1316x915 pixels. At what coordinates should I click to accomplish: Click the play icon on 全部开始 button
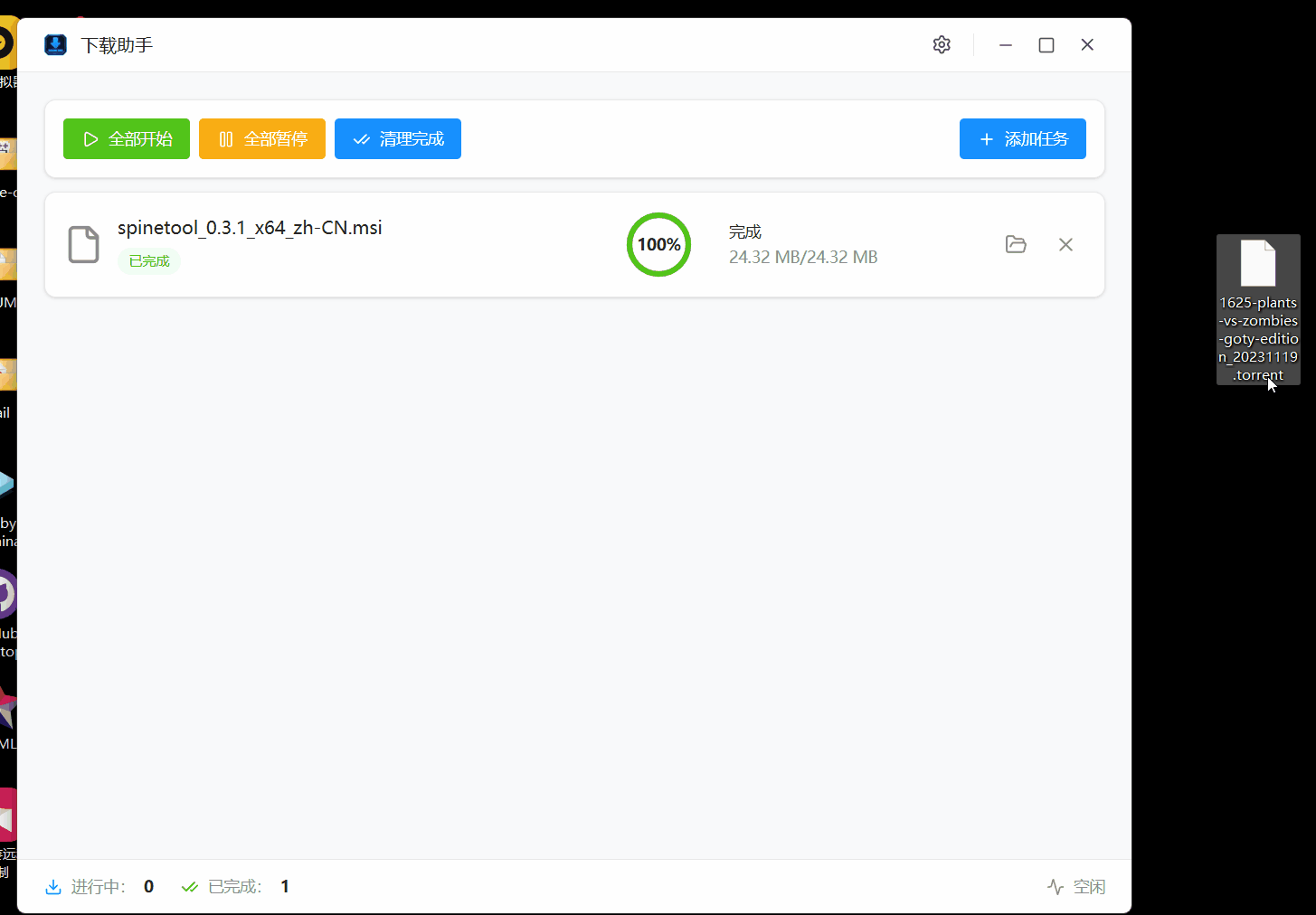[90, 138]
